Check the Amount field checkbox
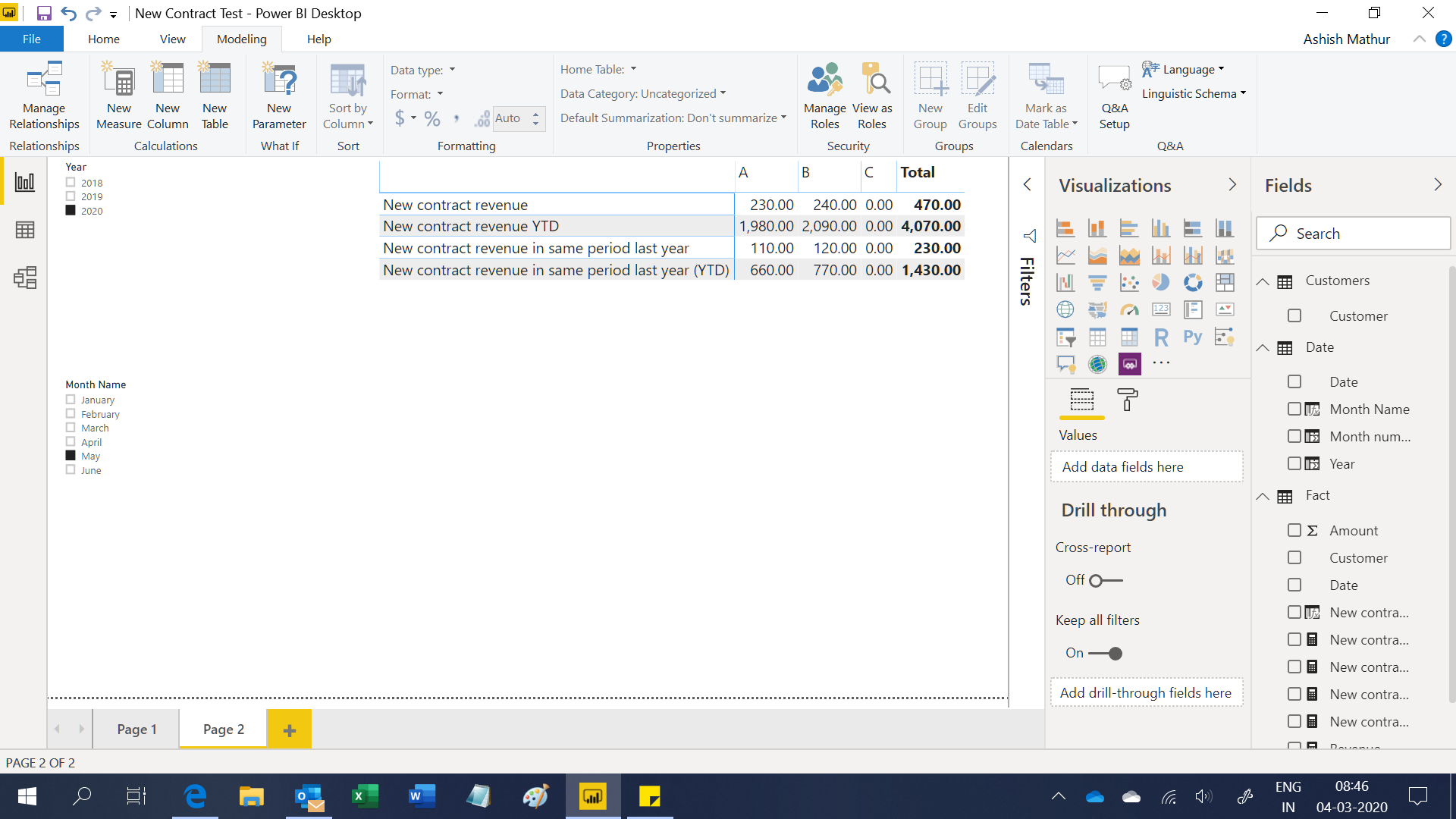 click(1294, 530)
